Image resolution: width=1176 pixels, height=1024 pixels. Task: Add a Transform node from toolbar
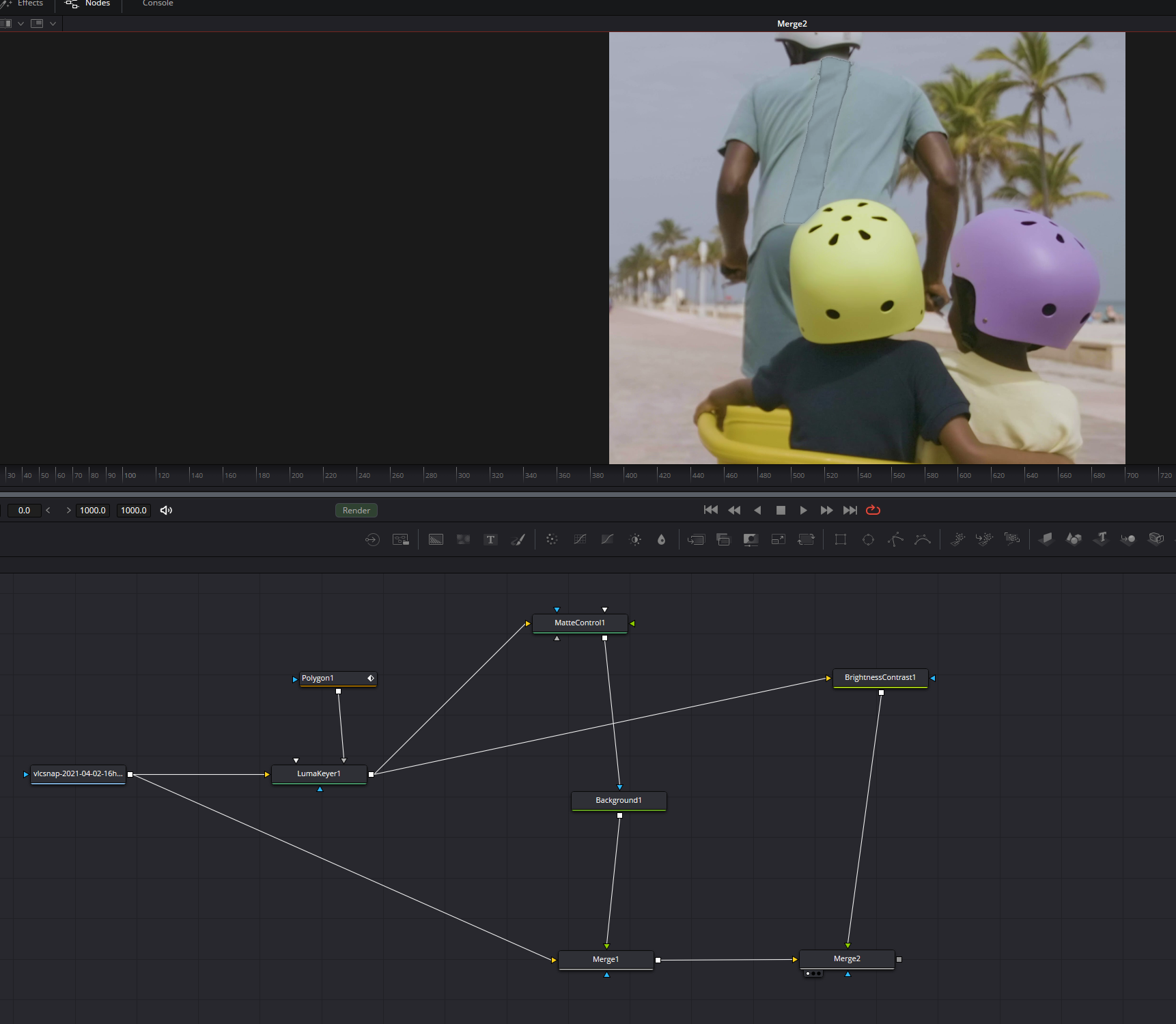pos(807,539)
